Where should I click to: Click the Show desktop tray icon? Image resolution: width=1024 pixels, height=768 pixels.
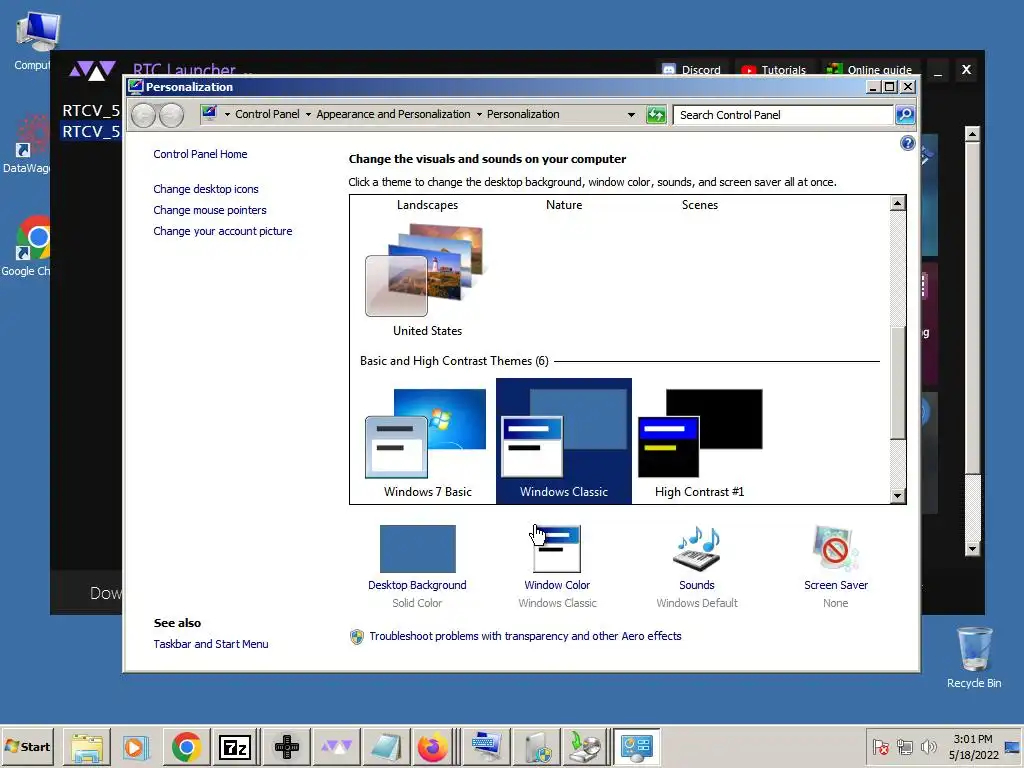pos(1013,746)
